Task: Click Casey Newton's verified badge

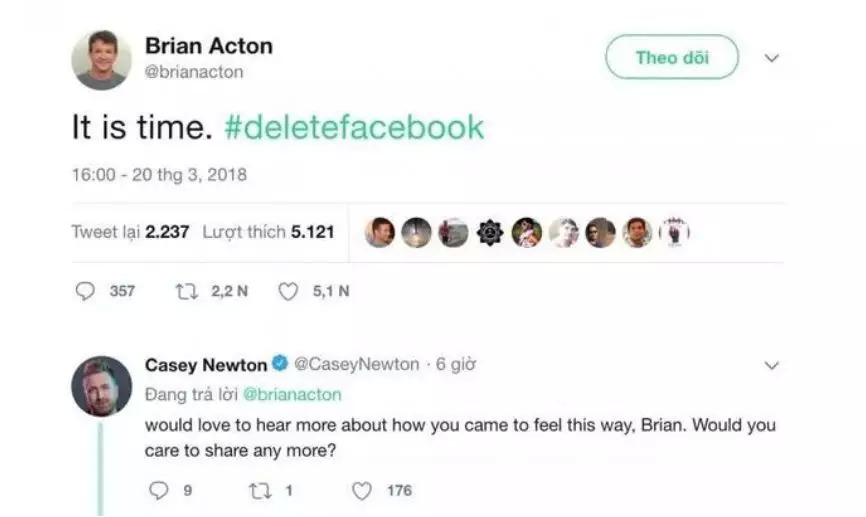Action: tap(280, 364)
